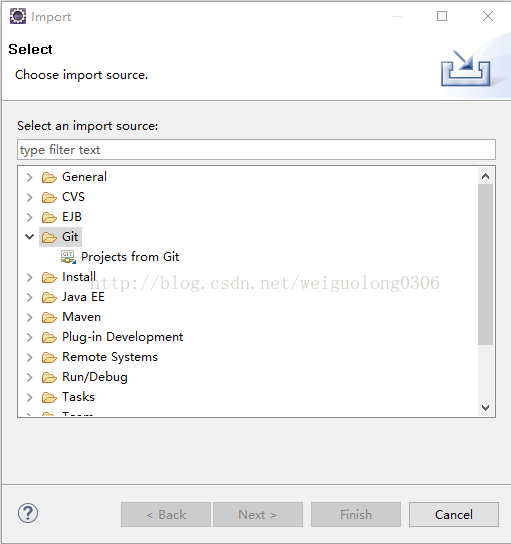
Task: Select the EJB tree item
Action: (72, 217)
